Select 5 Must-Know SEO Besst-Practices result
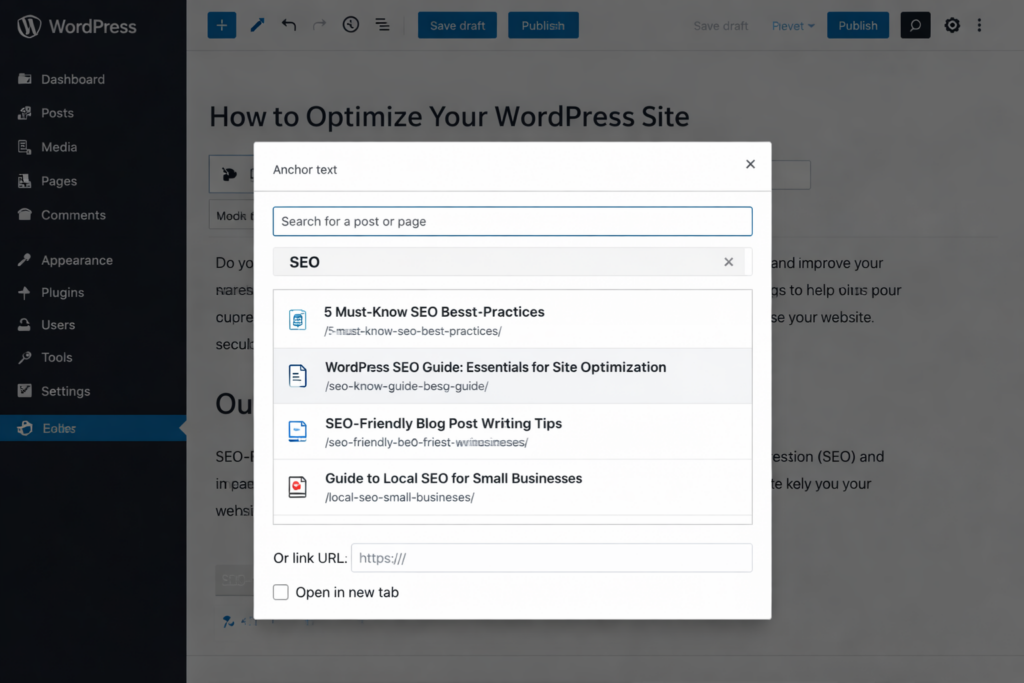Image resolution: width=1024 pixels, height=683 pixels. tap(513, 320)
